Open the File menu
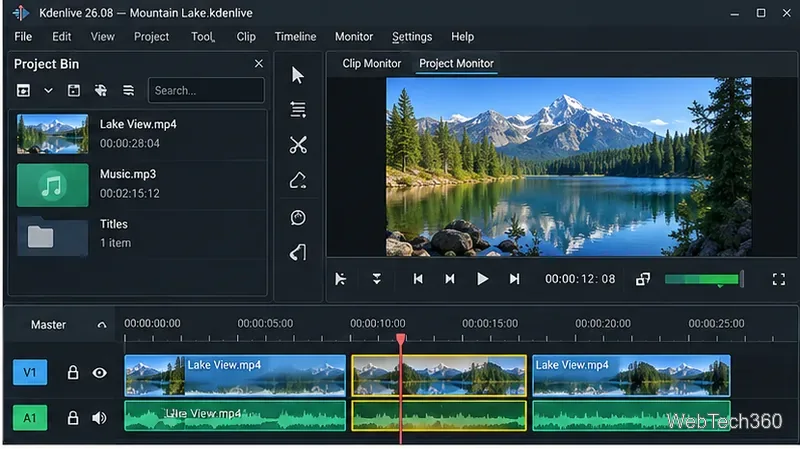This screenshot has height=449, width=800. pos(23,37)
